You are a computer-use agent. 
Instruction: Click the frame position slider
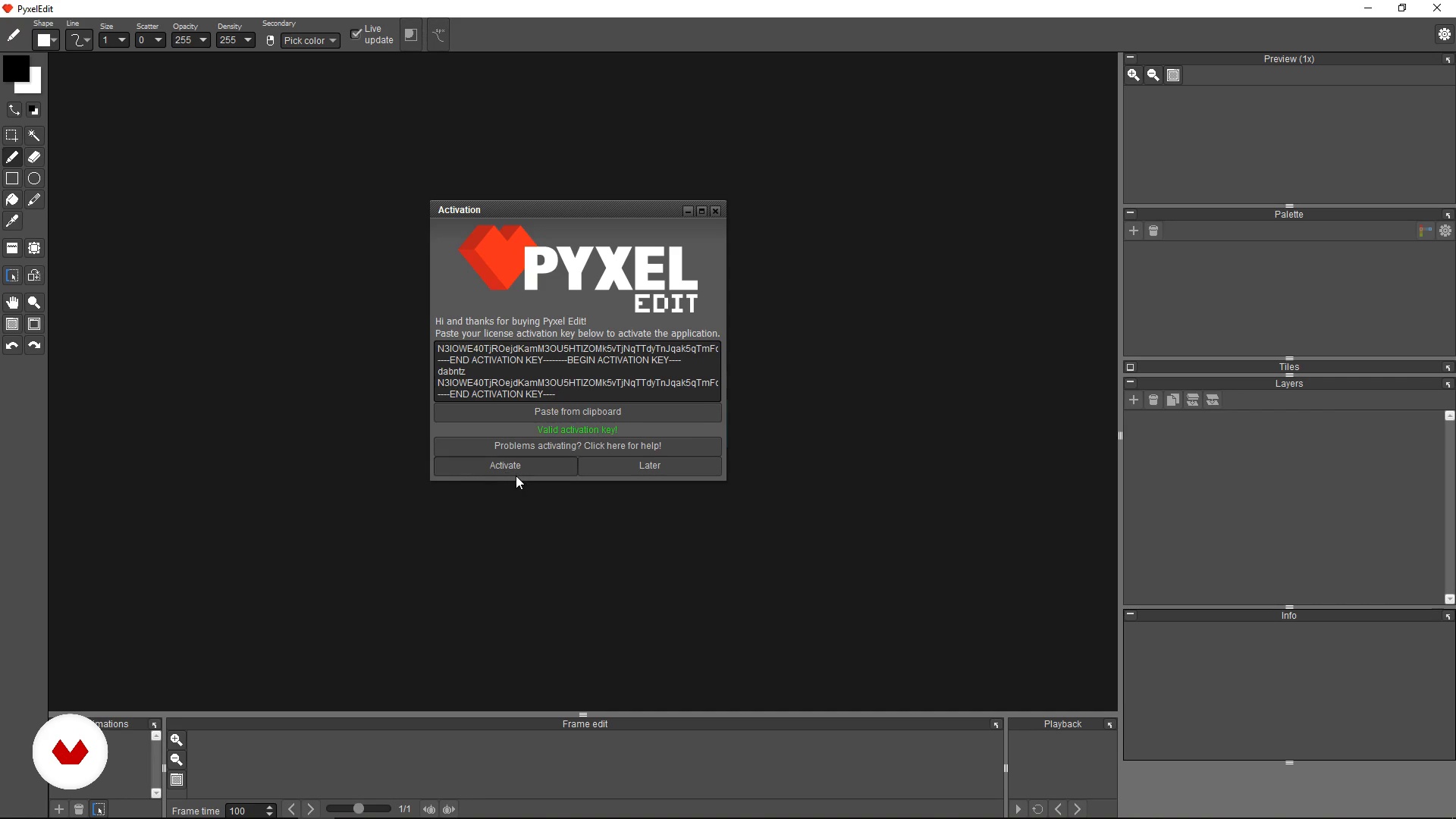point(359,809)
